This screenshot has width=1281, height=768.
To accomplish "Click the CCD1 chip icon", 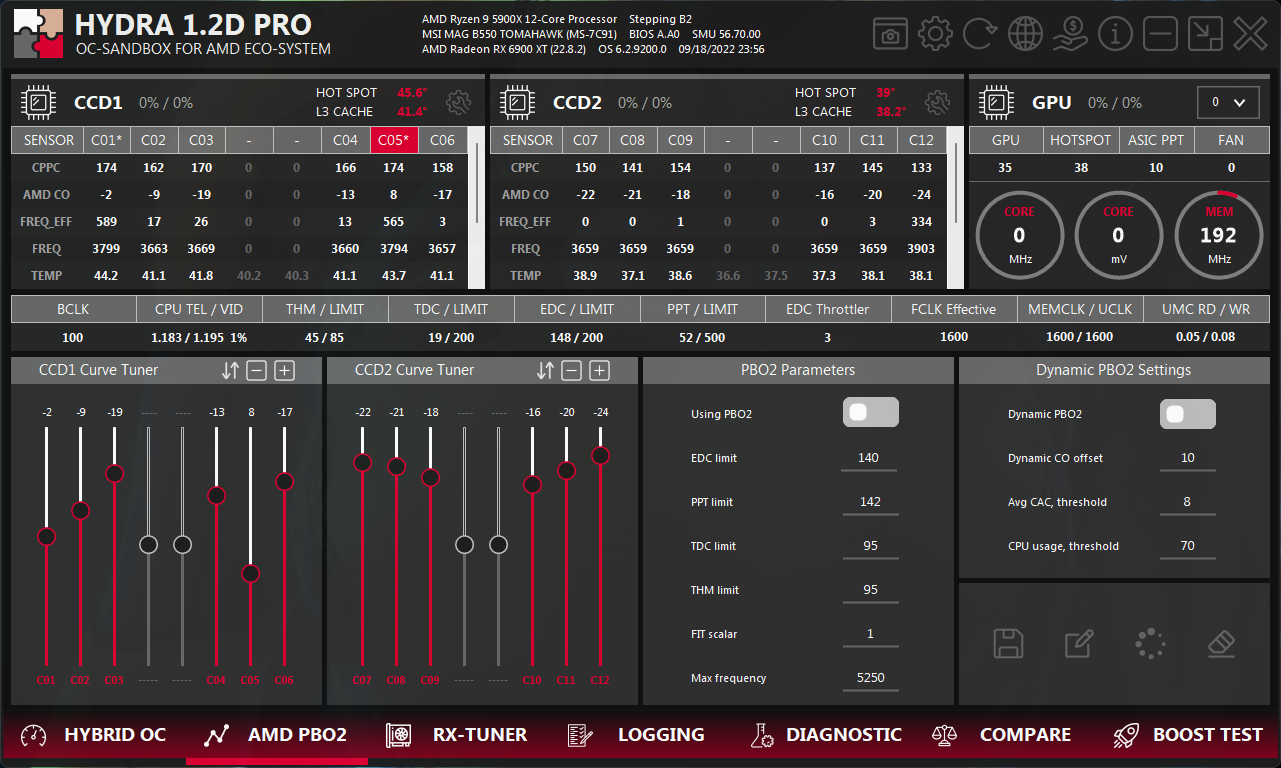I will click(38, 102).
